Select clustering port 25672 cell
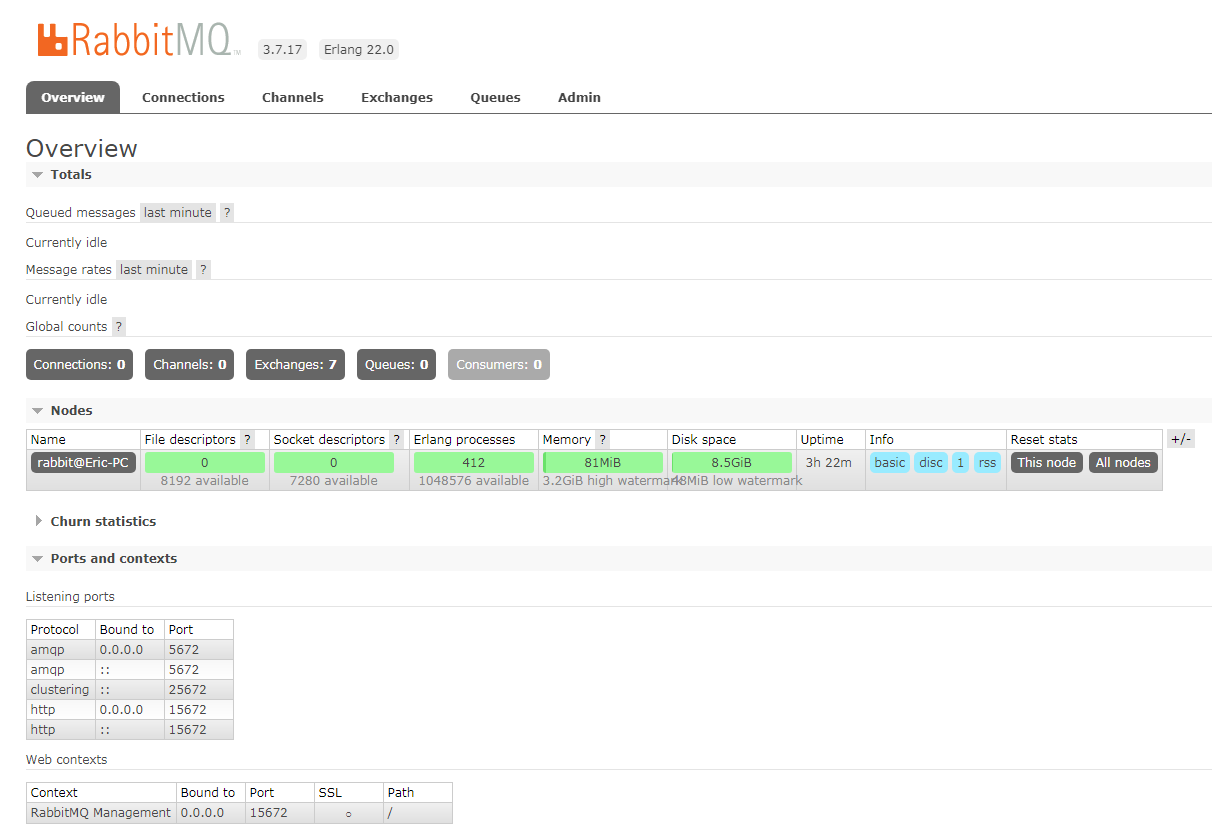The height and width of the screenshot is (837, 1212). pyautogui.click(x=199, y=689)
